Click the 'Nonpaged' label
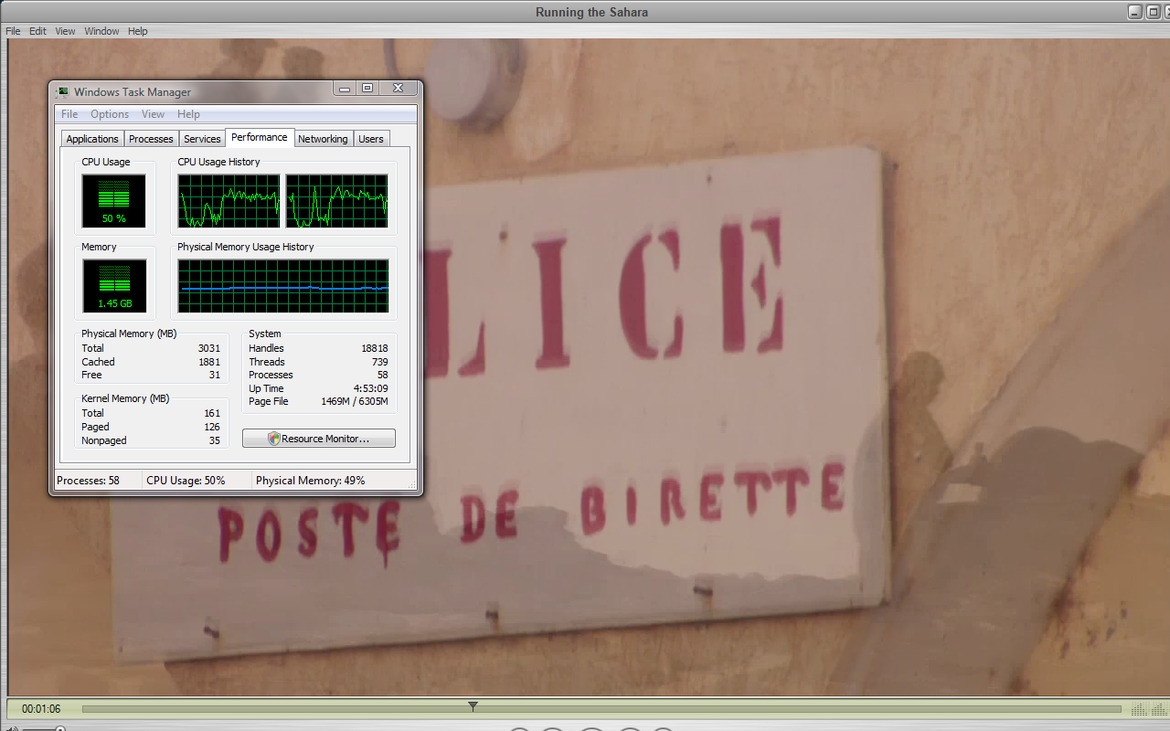1170x731 pixels. coord(104,440)
